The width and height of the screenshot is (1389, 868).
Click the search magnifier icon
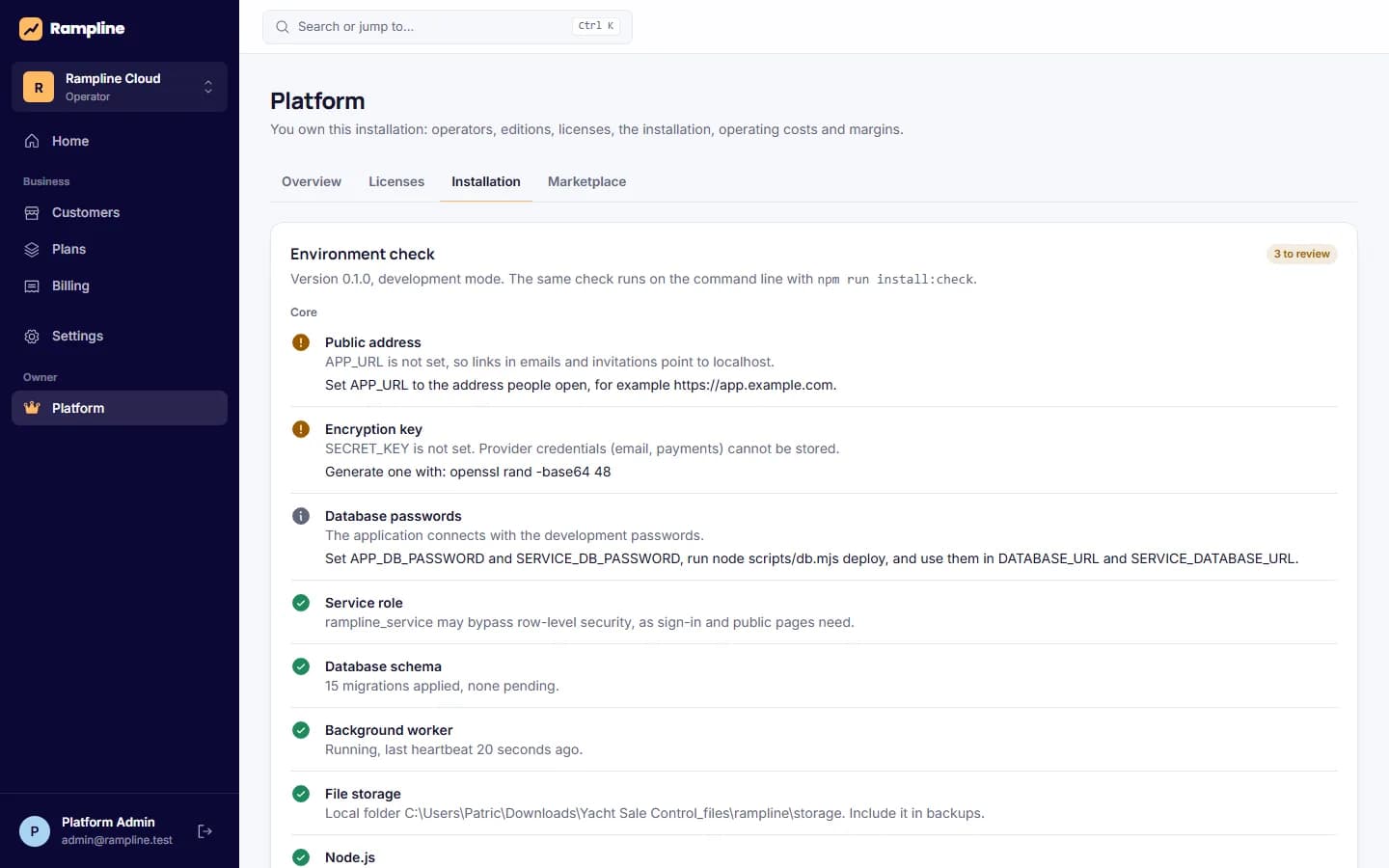[x=283, y=27]
